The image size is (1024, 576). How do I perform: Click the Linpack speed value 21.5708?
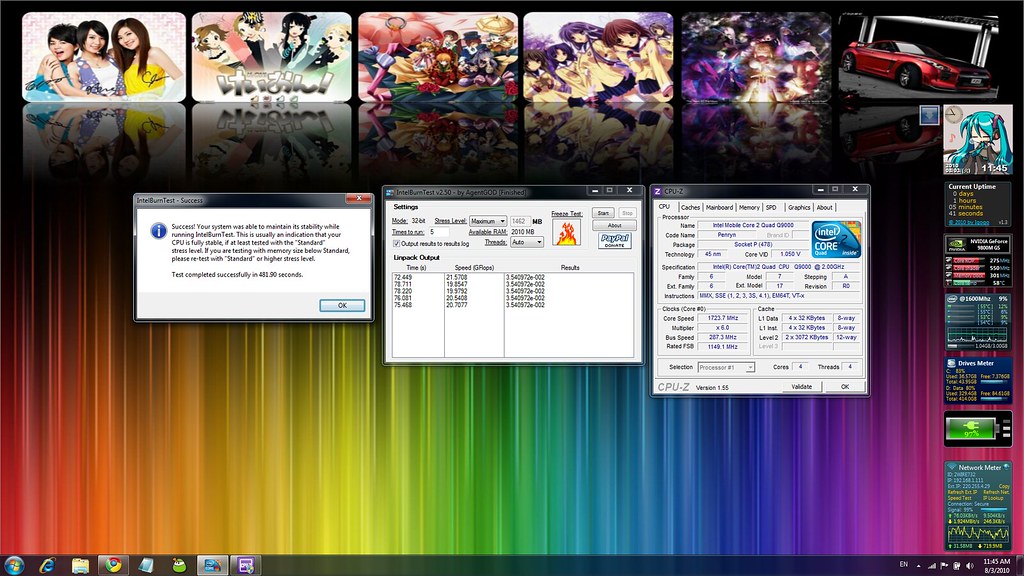[456, 278]
